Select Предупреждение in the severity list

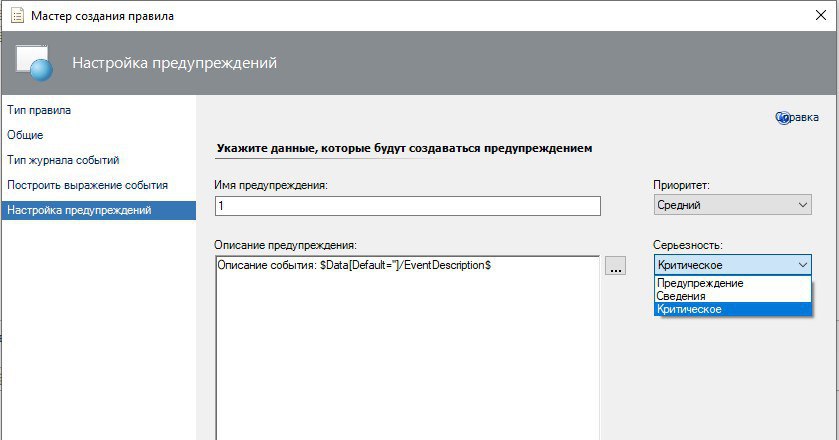733,283
